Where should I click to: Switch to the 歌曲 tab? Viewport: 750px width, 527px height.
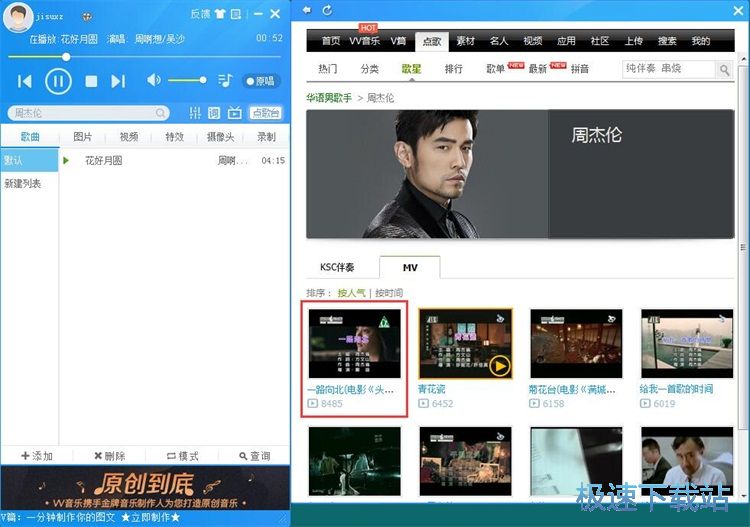pos(30,137)
